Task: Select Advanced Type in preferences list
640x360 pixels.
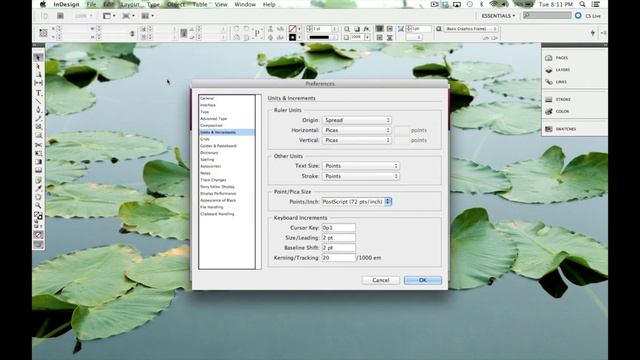Action: [x=213, y=119]
